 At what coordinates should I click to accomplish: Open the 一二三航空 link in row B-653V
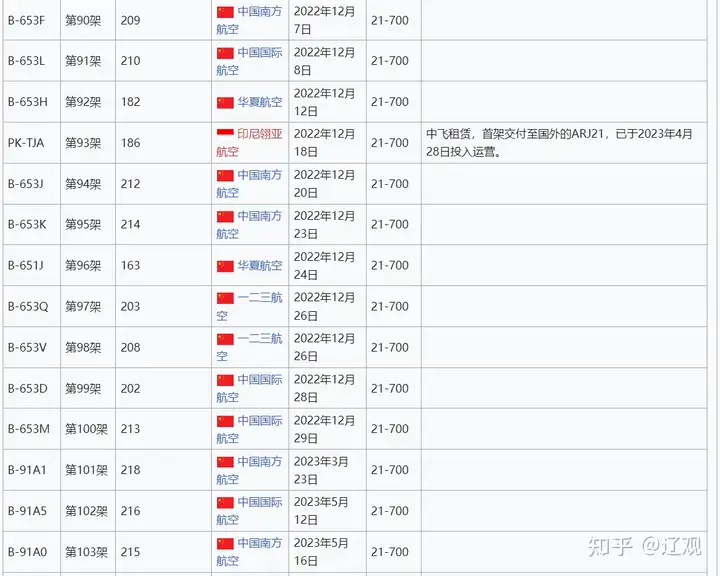[x=249, y=347]
